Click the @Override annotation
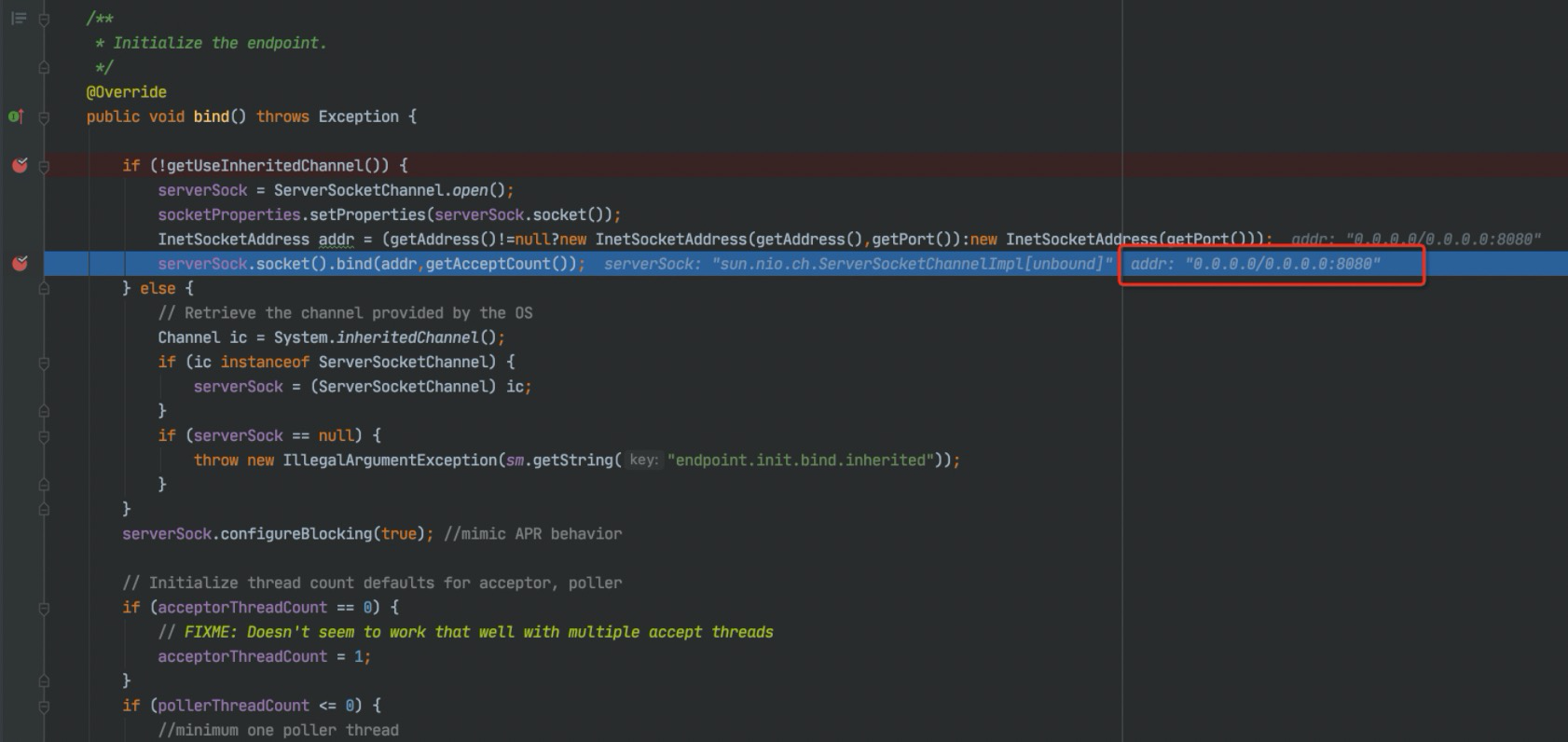 [x=126, y=92]
